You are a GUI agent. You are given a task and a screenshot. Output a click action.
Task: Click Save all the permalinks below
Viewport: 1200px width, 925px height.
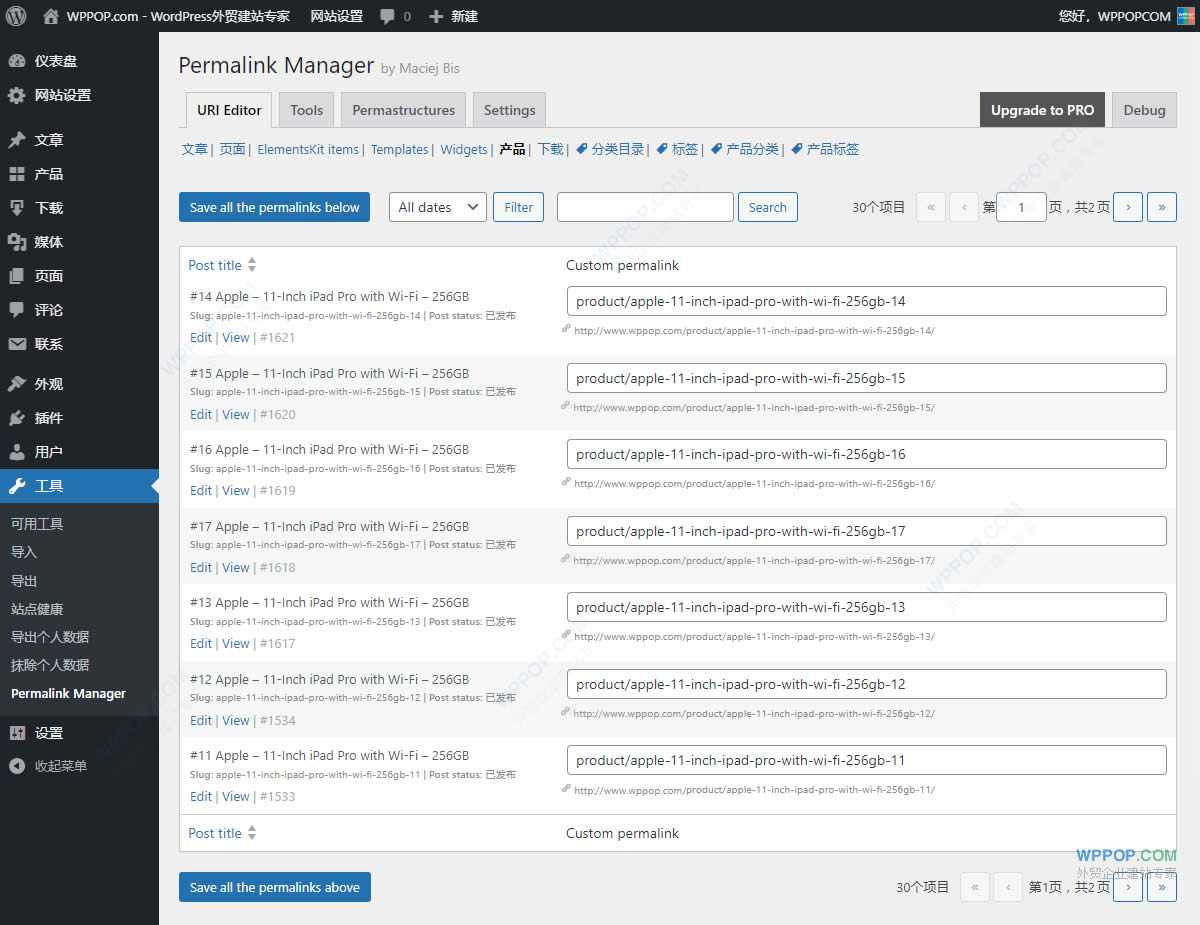[x=274, y=207]
